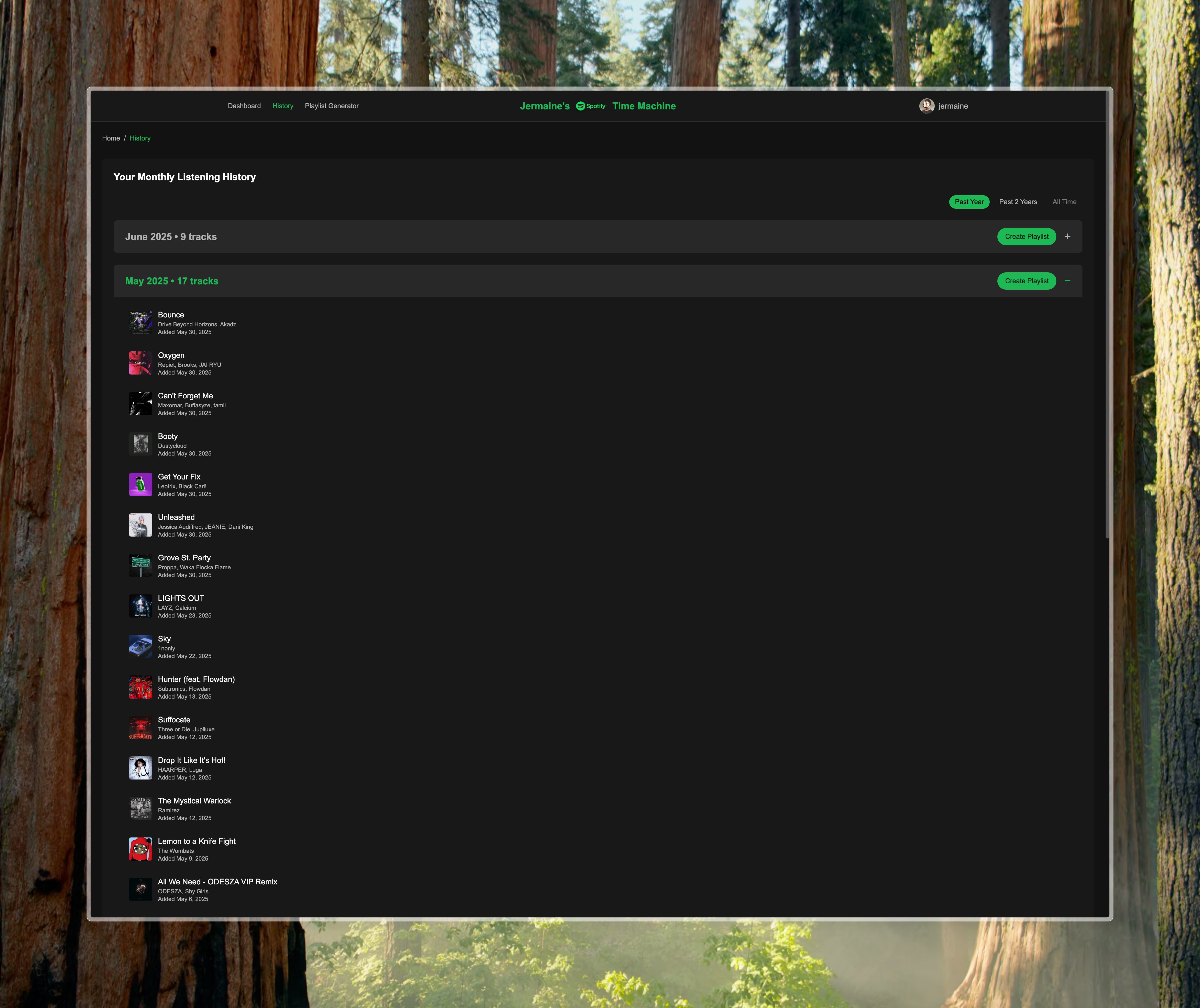Click the Home breadcrumb link
This screenshot has height=1008, width=1200.
point(111,138)
